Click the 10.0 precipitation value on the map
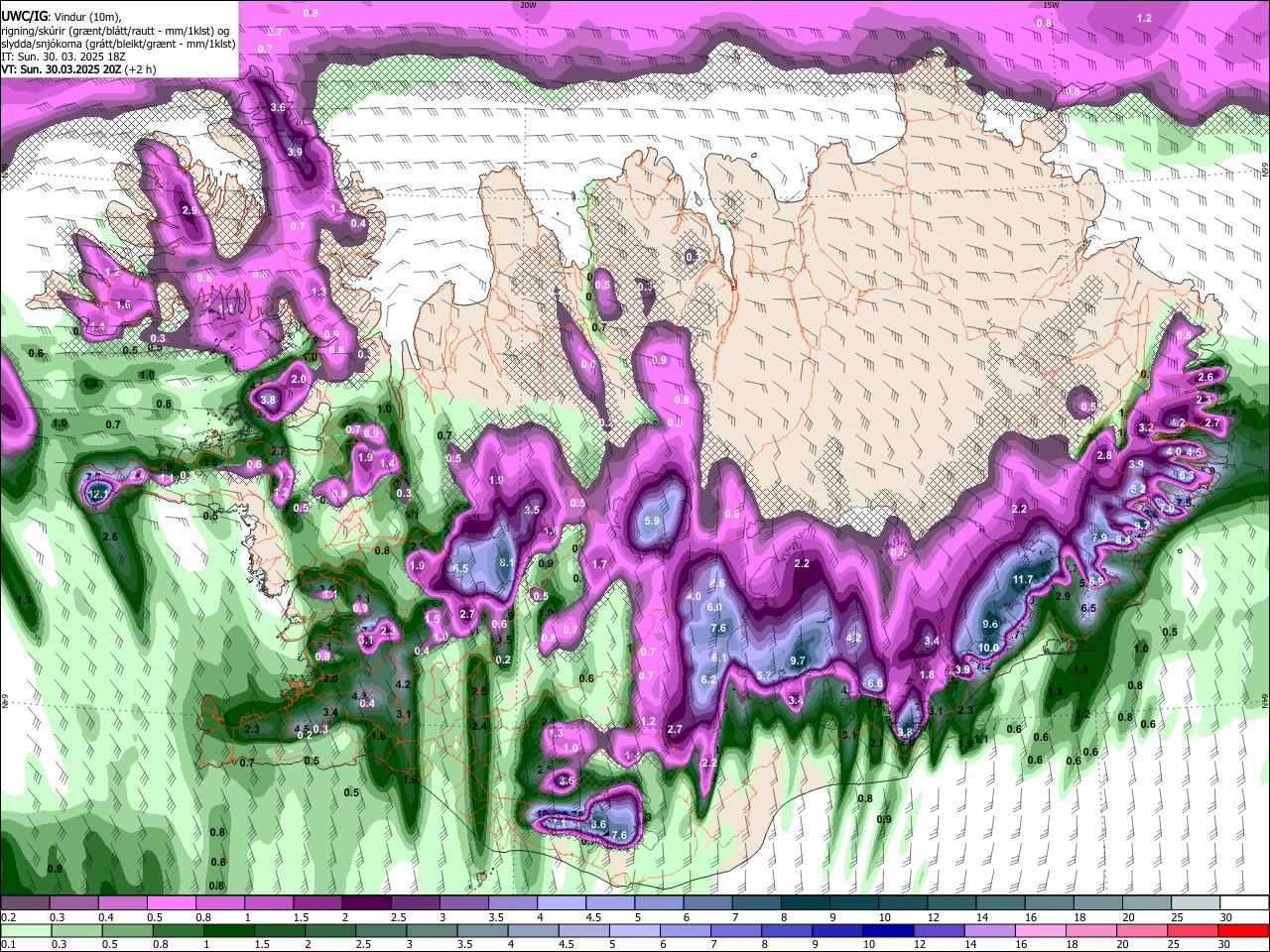The width and height of the screenshot is (1270, 952). (x=988, y=648)
